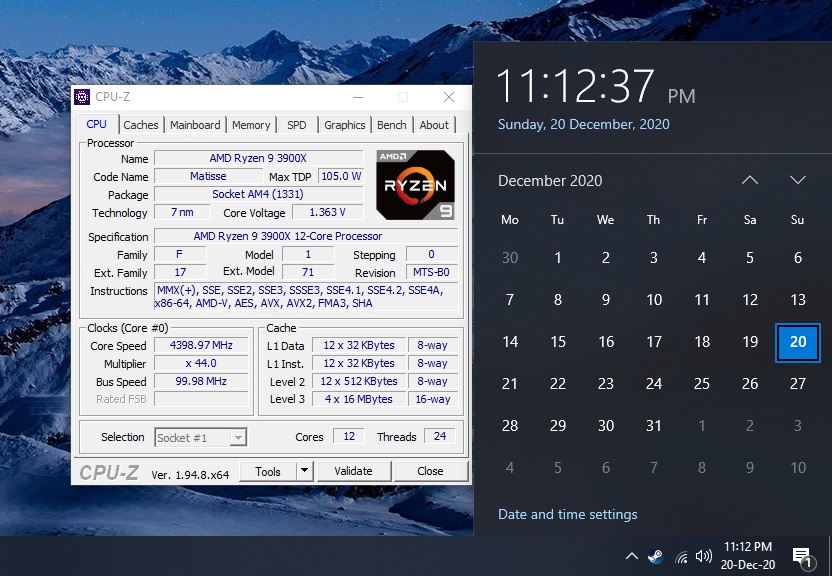
Task: Click the Validate button
Action: tap(353, 471)
